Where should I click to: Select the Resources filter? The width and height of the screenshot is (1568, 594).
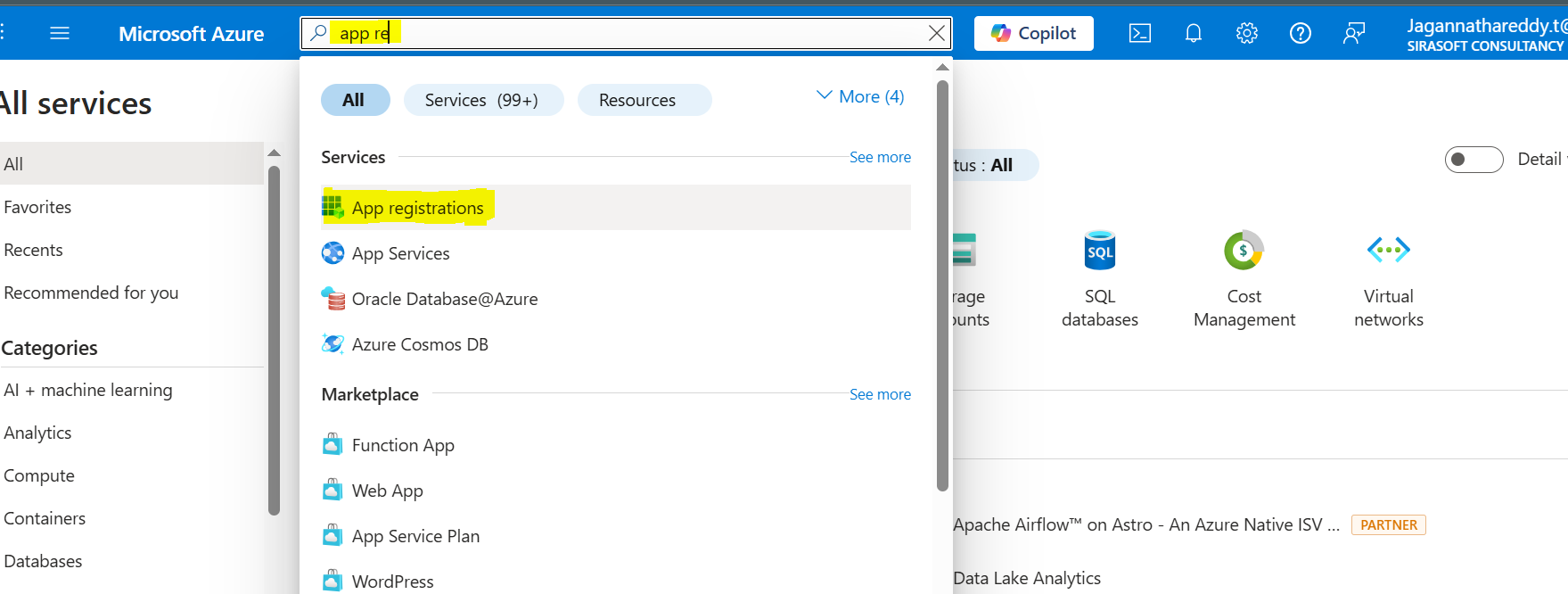tap(644, 100)
